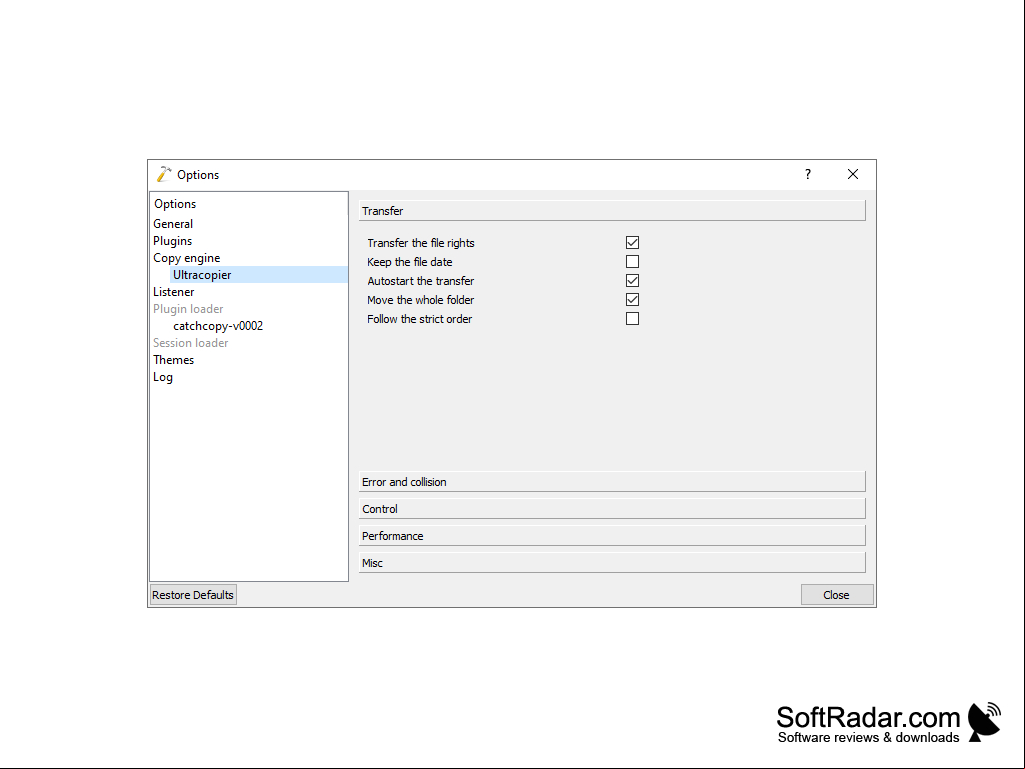Collapse the Transfer section header
Screen dimensions: 1025x769
[x=612, y=211]
